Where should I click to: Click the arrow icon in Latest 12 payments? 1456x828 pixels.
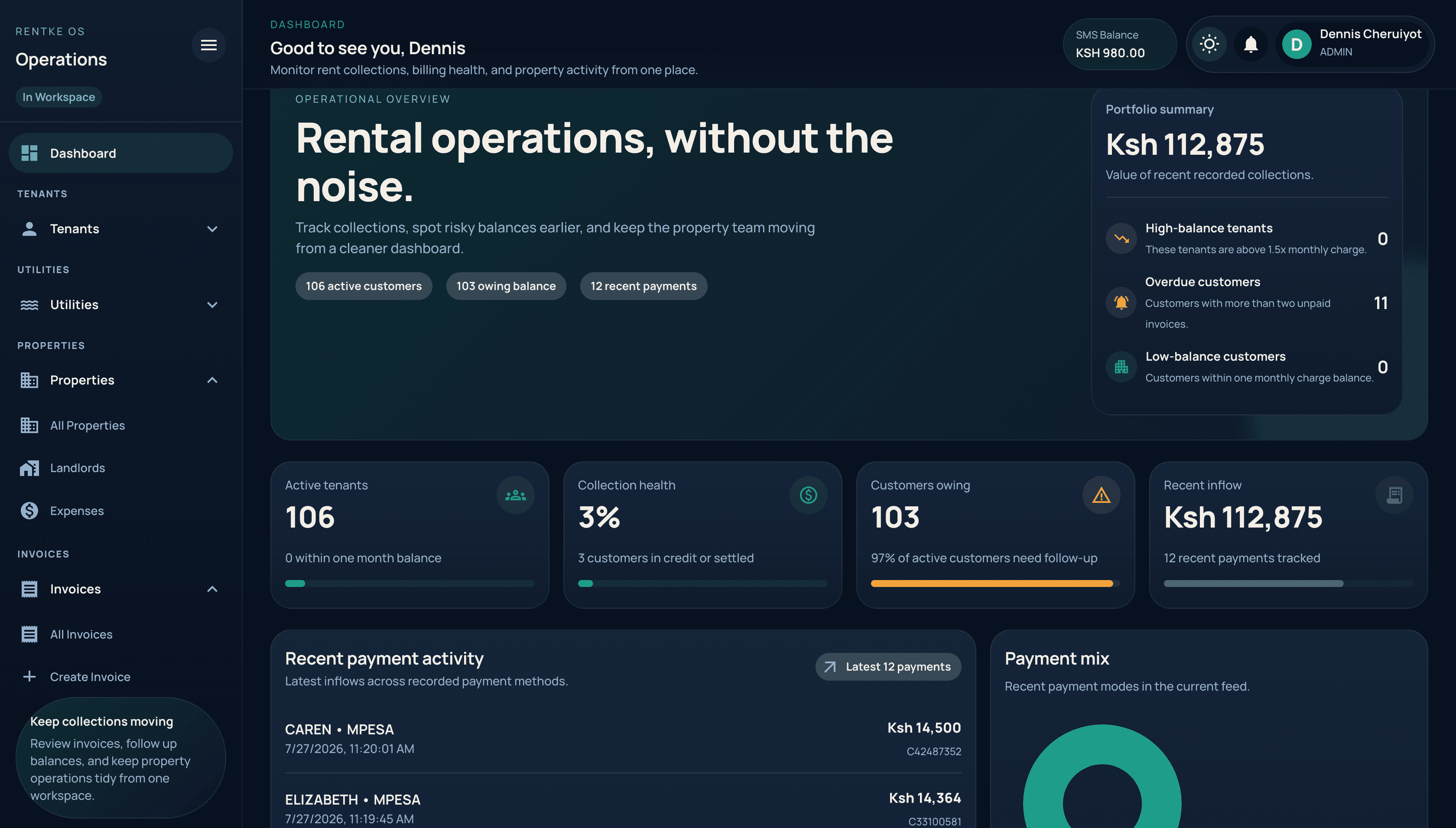point(830,667)
